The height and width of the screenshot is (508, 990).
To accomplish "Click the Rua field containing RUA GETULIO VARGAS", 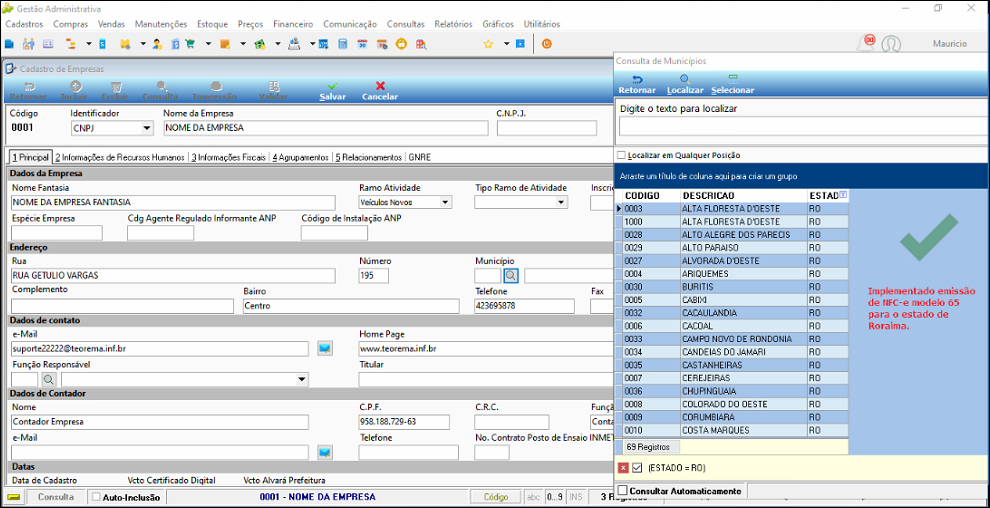I will tap(174, 276).
